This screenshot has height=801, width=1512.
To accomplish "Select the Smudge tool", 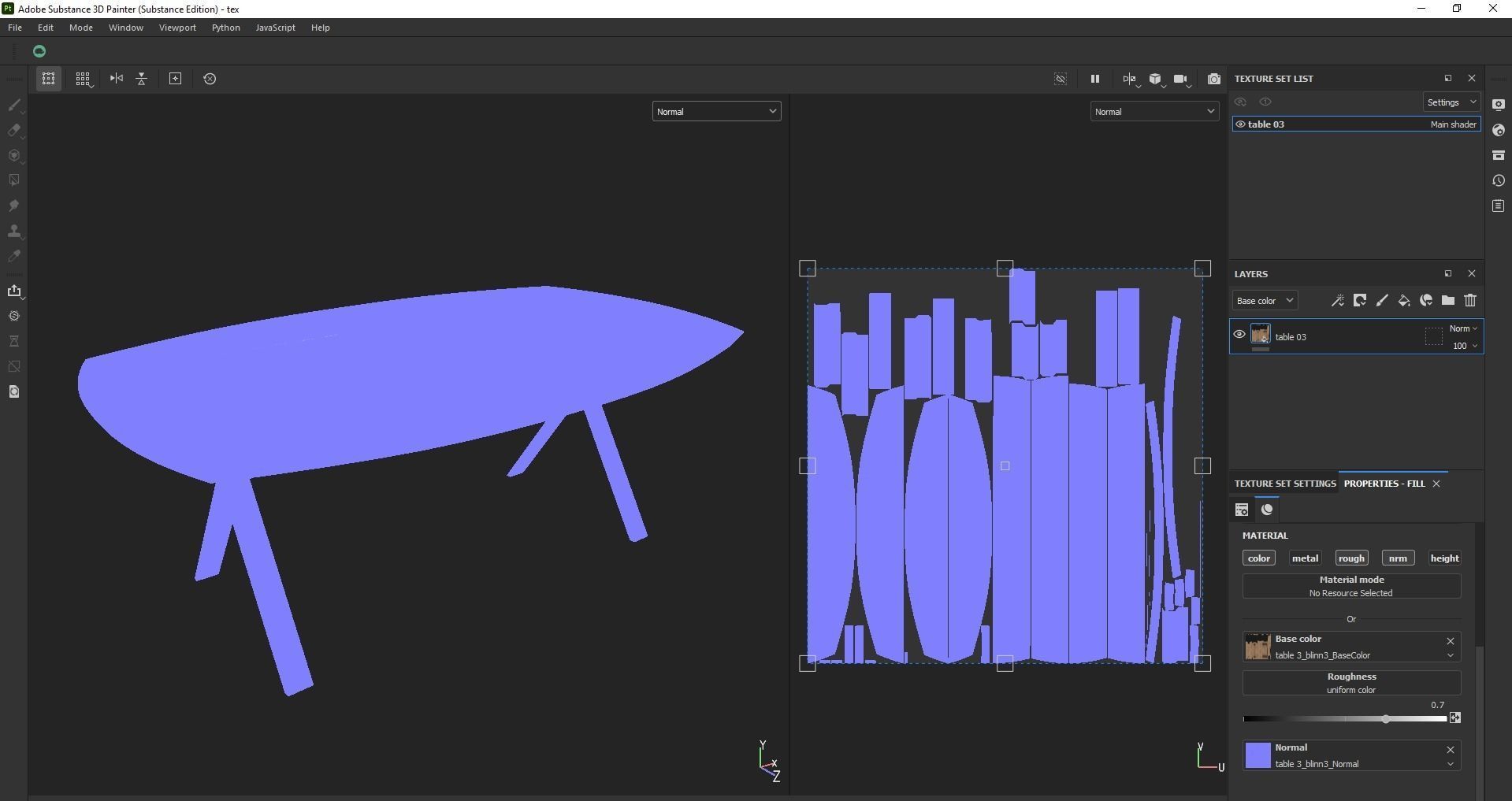I will [14, 206].
